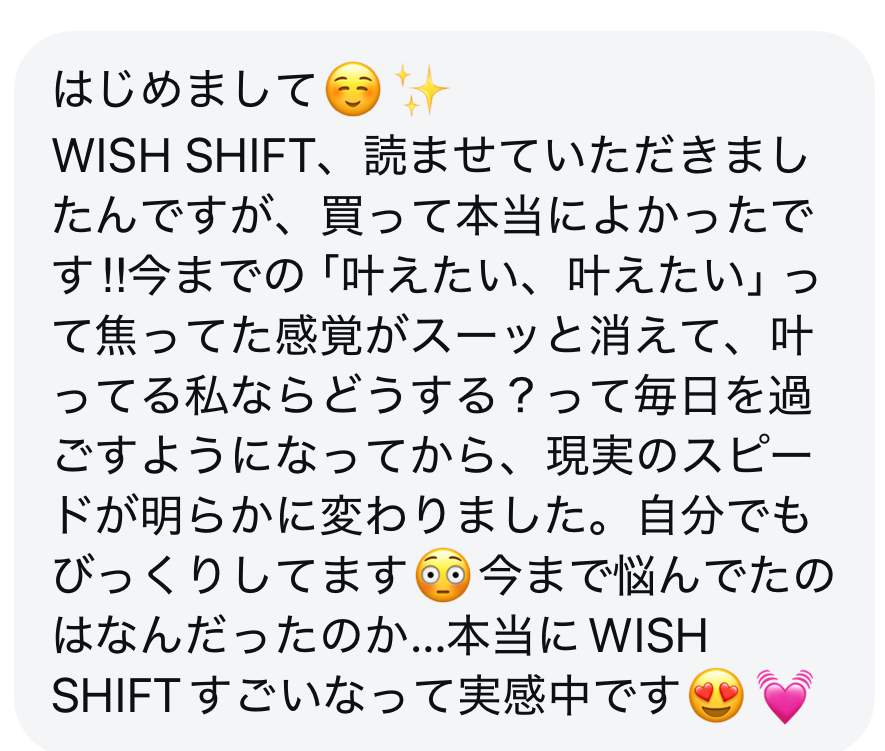Click the sparkles emoji on first line
This screenshot has height=751, width=885.
(421, 89)
